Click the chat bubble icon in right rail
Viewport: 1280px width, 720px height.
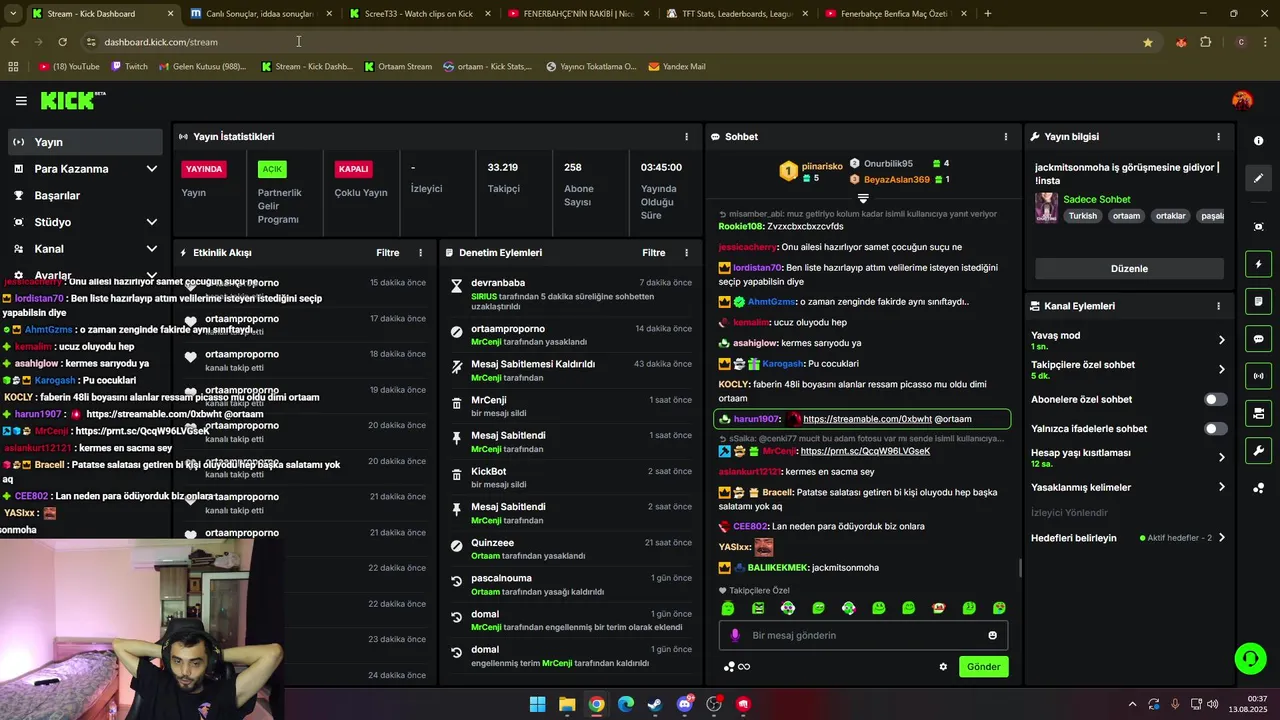click(1258, 339)
